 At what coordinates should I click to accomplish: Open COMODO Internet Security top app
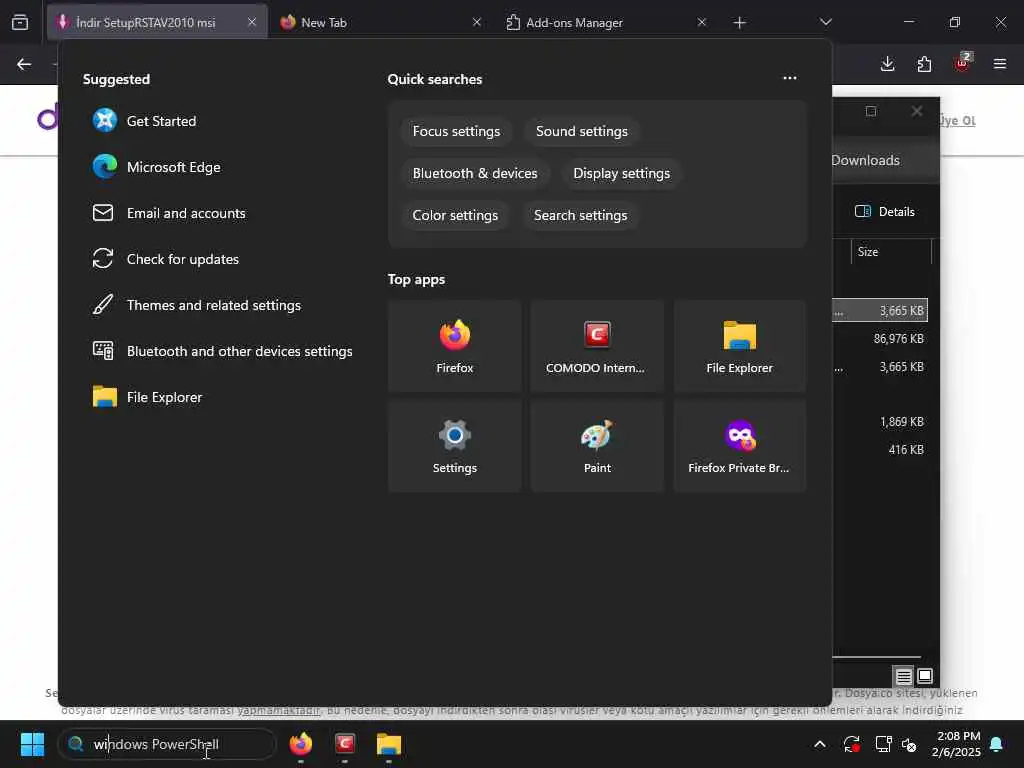coord(597,346)
